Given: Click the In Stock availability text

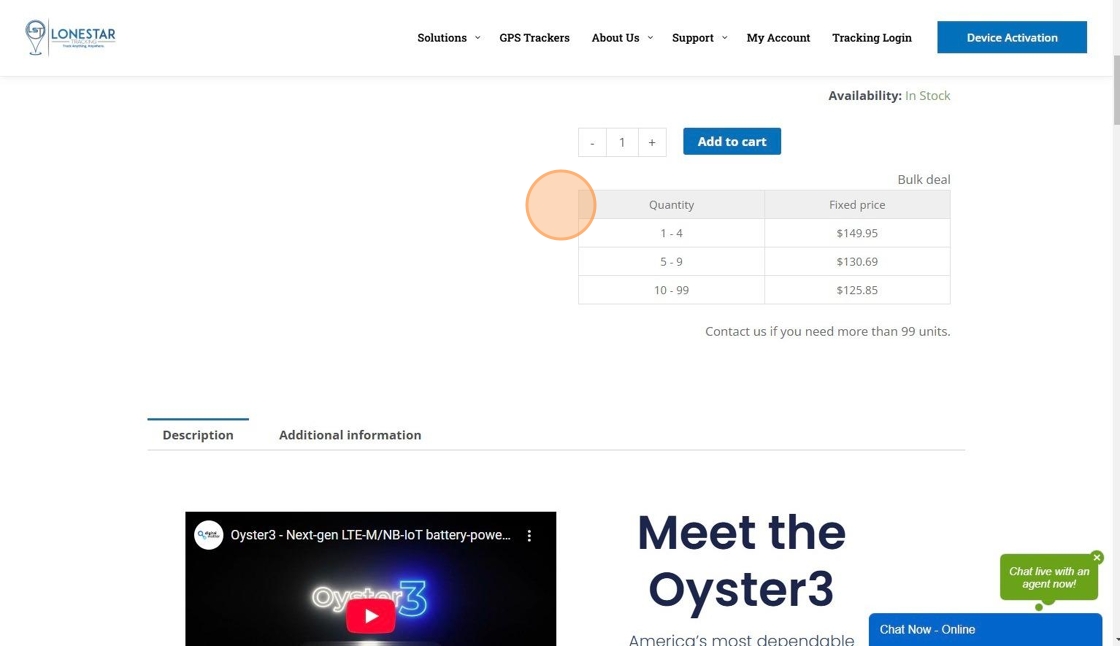Looking at the screenshot, I should tap(927, 96).
